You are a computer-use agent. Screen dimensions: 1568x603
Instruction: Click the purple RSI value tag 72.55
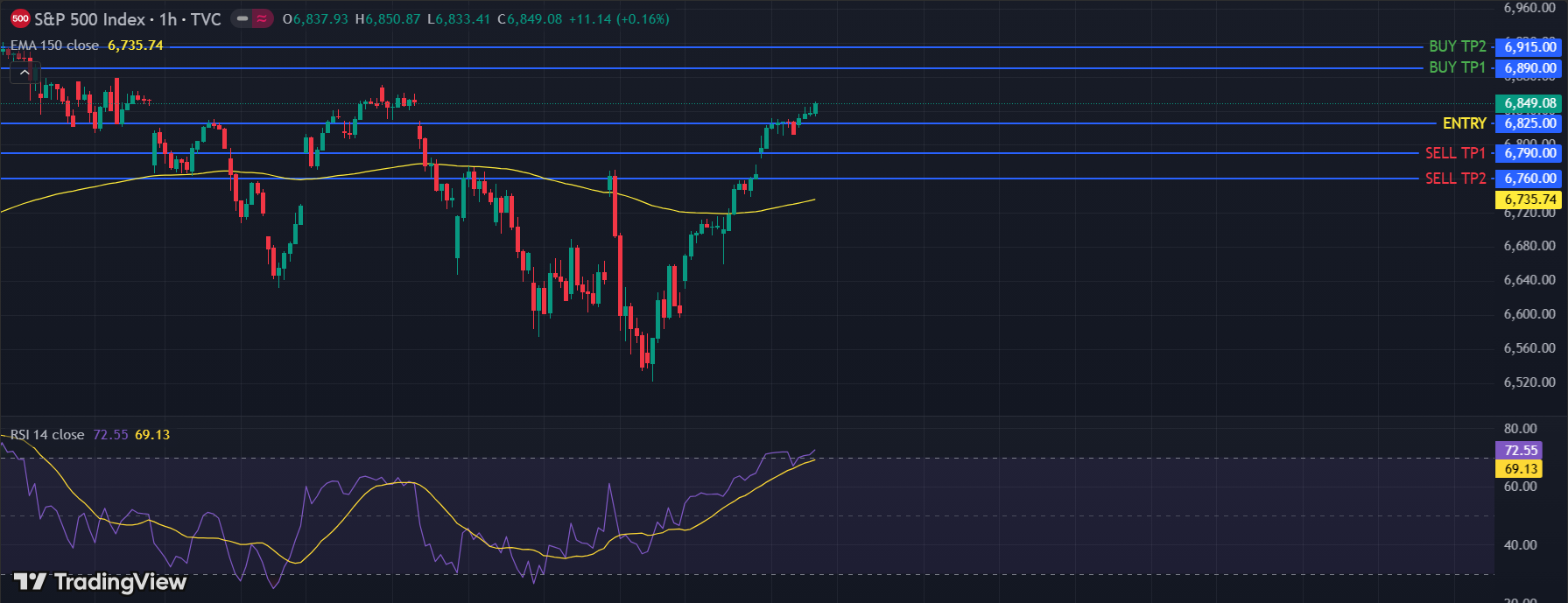(x=1520, y=451)
